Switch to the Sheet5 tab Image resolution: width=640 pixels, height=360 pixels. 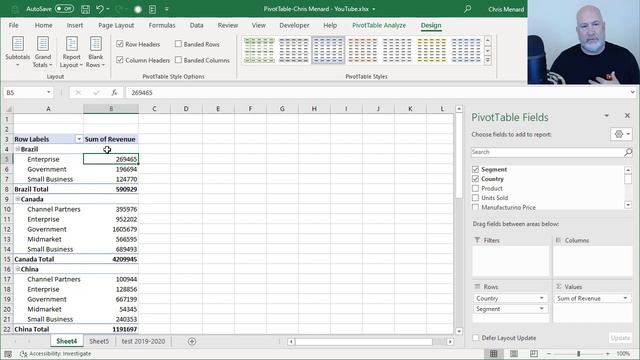coord(99,341)
